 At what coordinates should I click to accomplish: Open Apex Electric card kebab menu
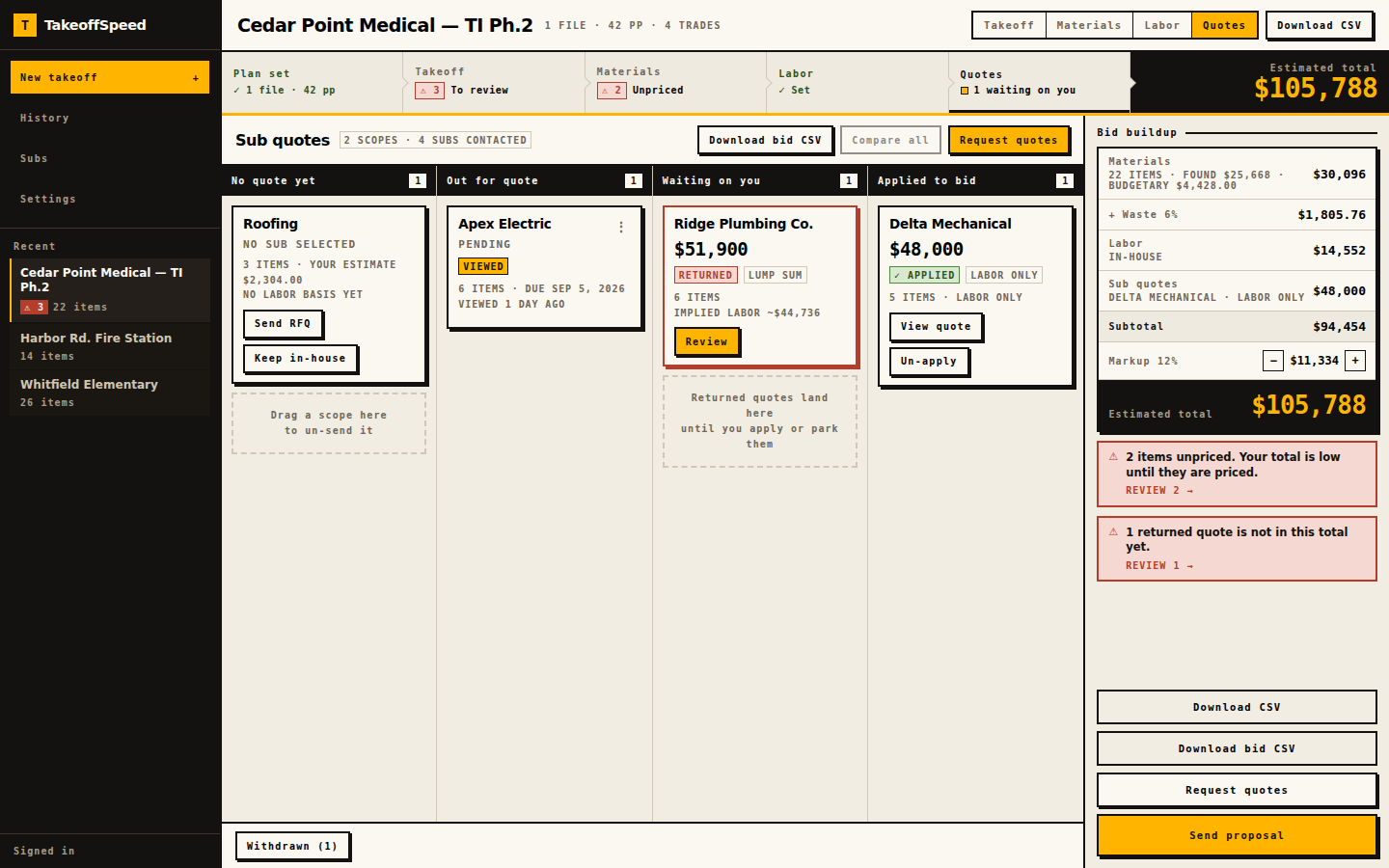click(621, 227)
